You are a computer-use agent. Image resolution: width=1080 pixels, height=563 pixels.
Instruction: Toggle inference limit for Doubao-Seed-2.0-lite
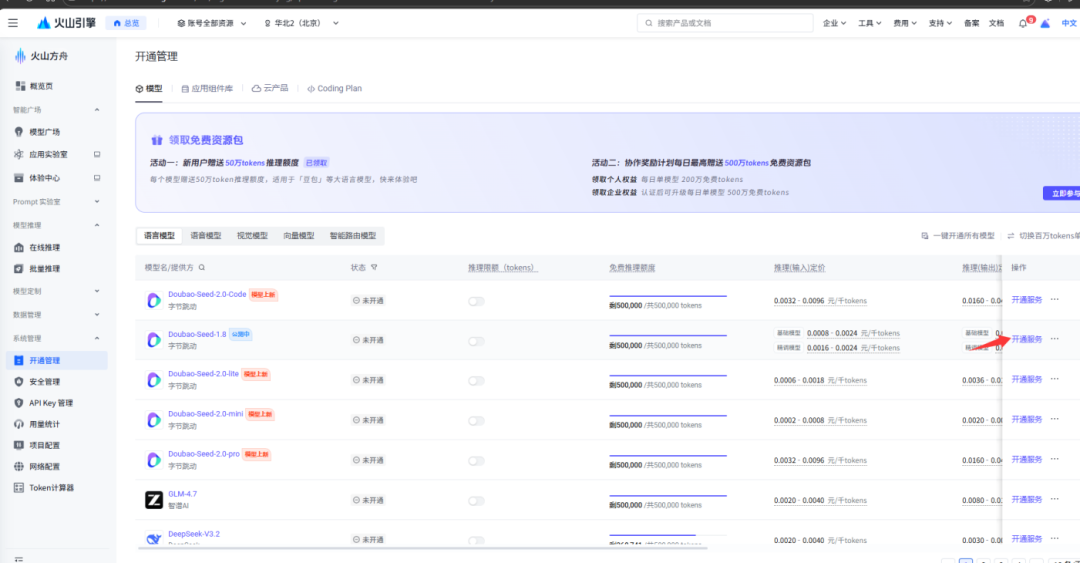476,381
